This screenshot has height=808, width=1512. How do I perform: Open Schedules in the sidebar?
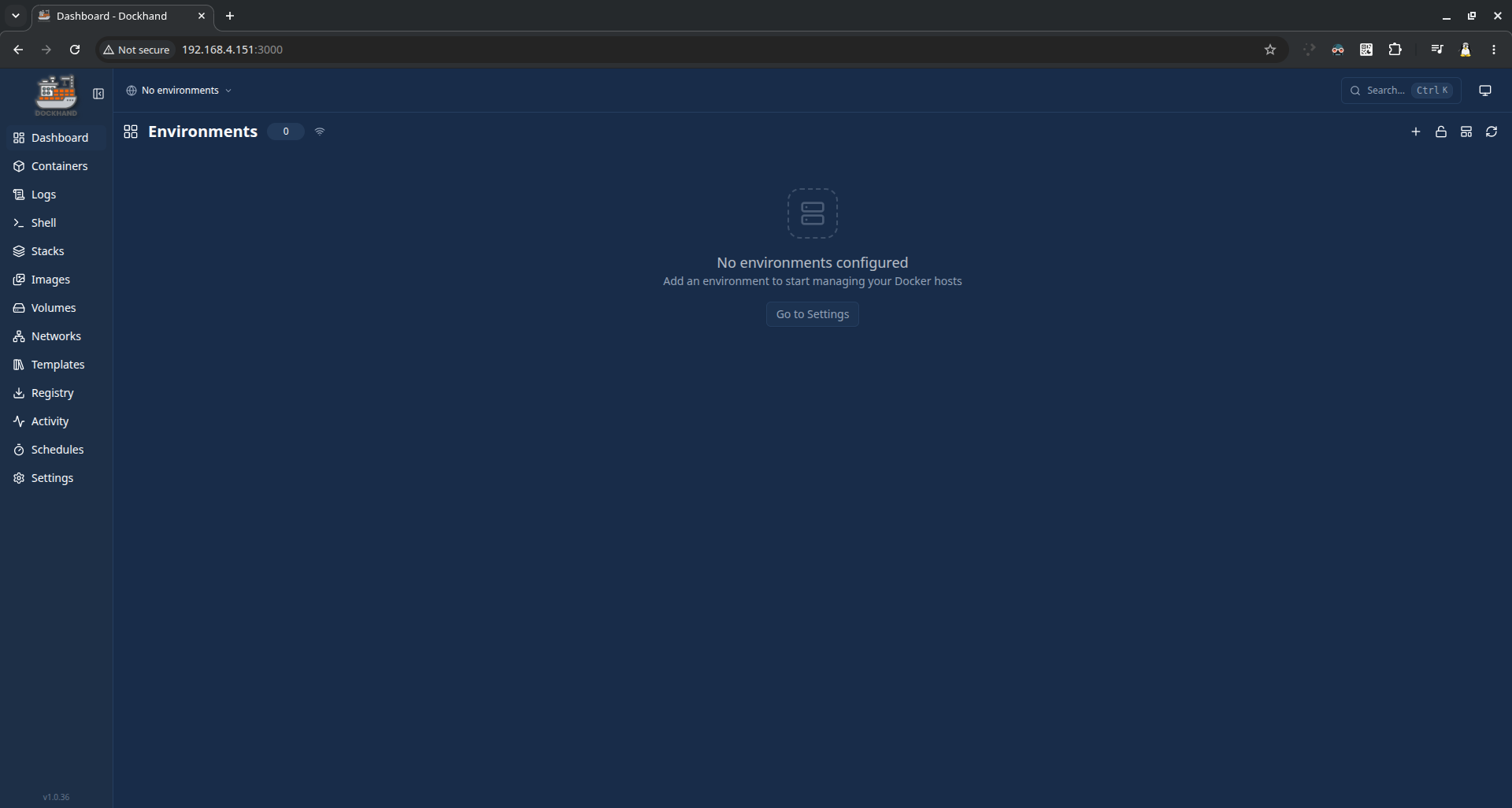56,450
